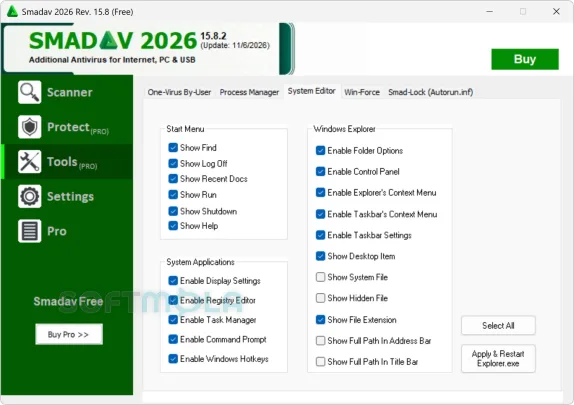Open Smad-Lock (Autorun.inf) tab
574x405 pixels.
click(x=430, y=92)
